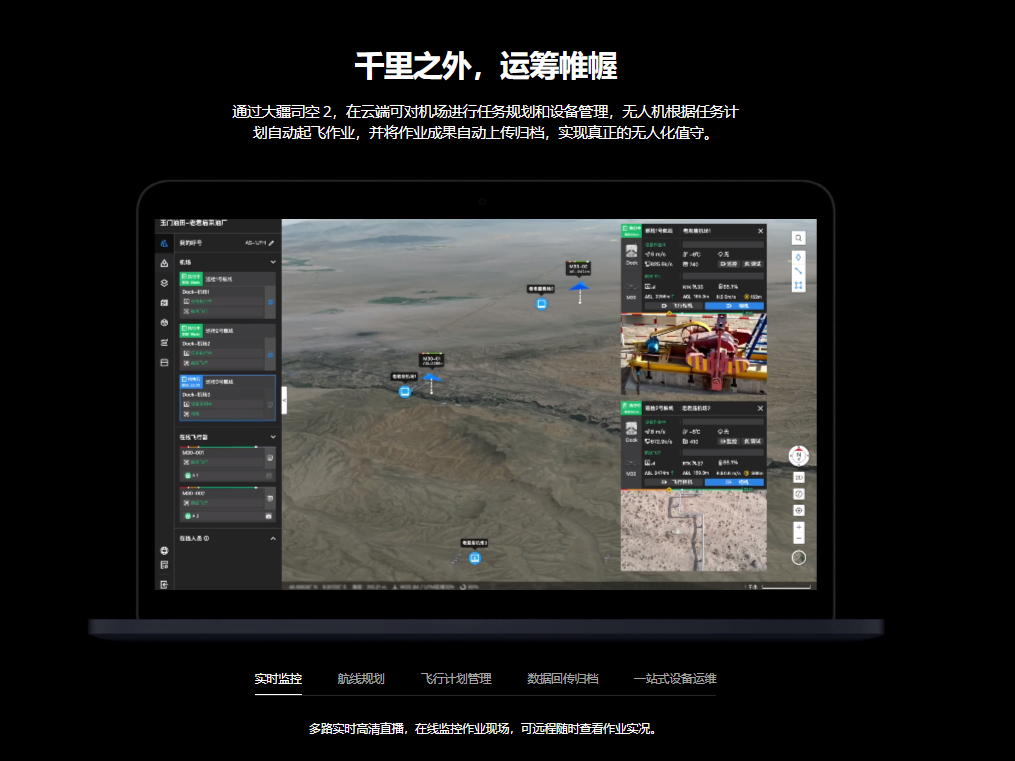Image resolution: width=1015 pixels, height=761 pixels.
Task: Click the pencil edit icon beside callsign
Action: pos(271,242)
